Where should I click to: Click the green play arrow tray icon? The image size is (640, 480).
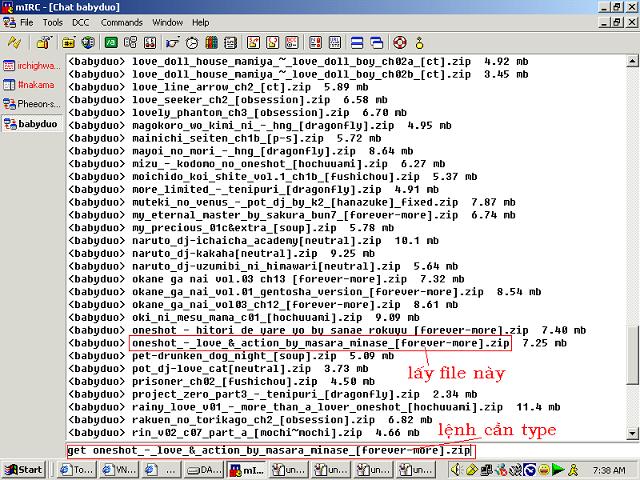click(558, 470)
